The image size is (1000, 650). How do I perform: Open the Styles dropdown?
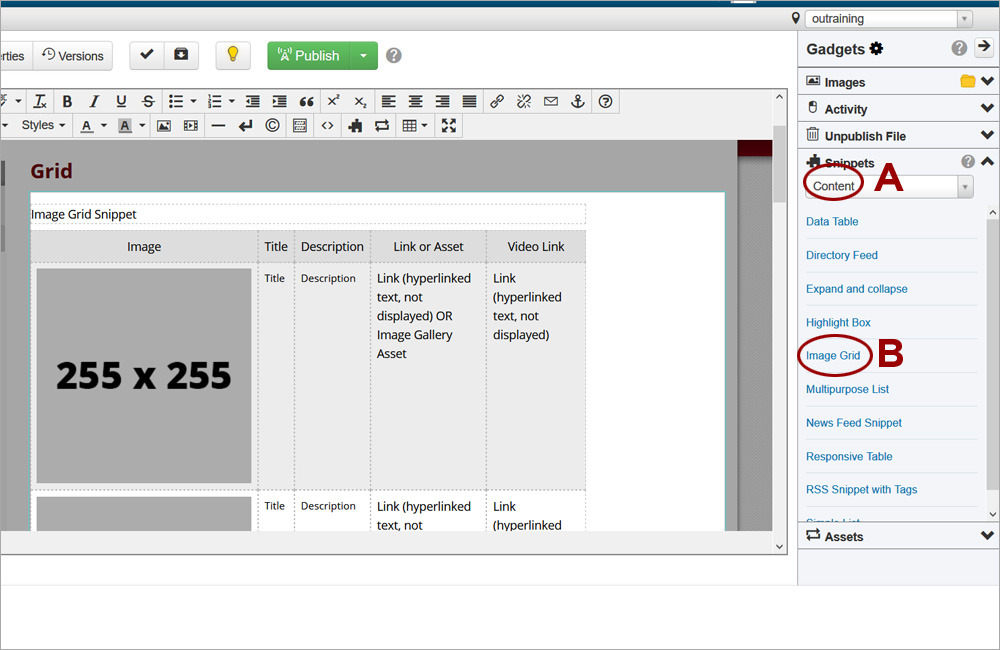point(43,125)
